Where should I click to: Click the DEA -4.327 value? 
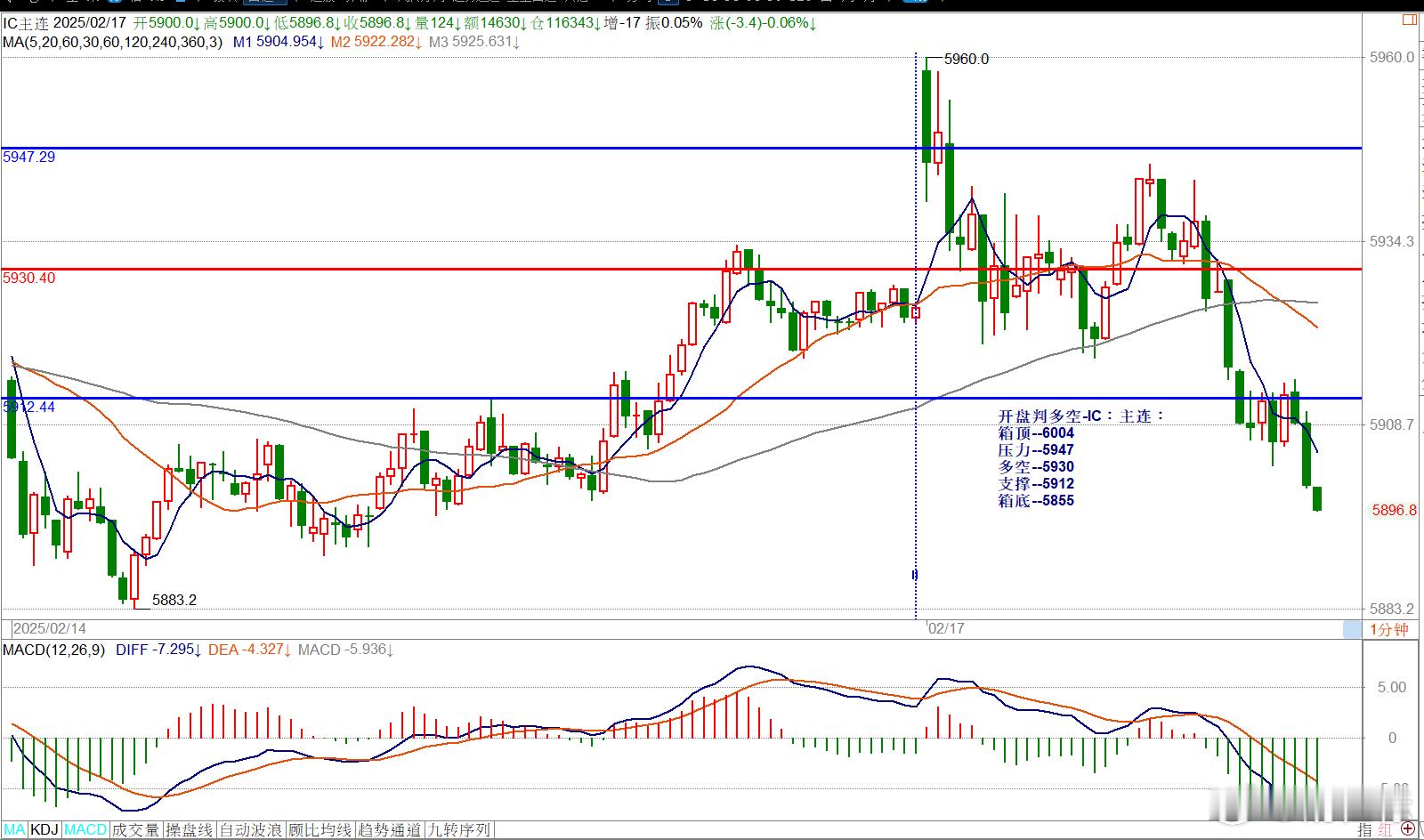pyautogui.click(x=249, y=650)
